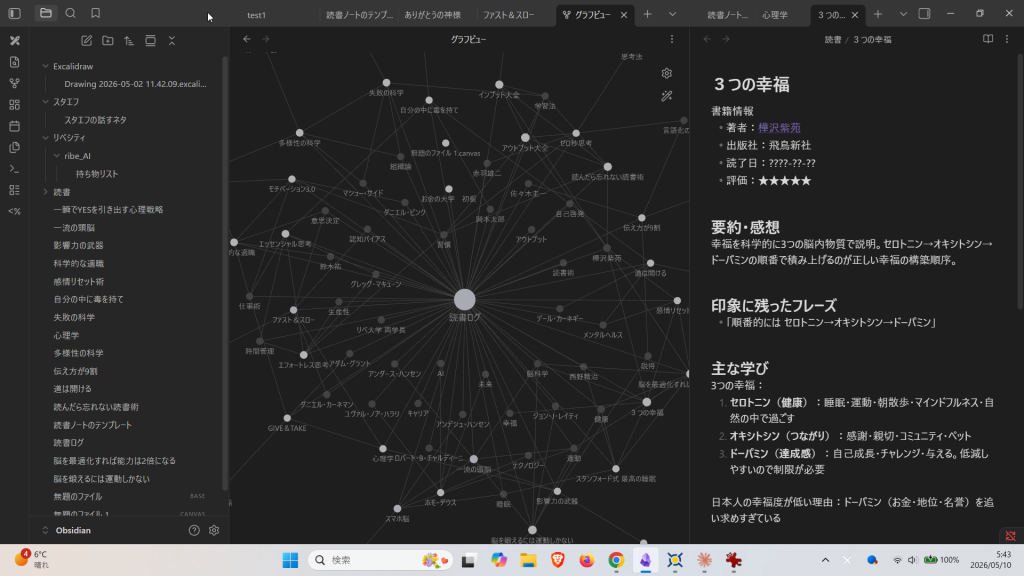Click the graph animation wand icon
This screenshot has height=576, width=1024.
tap(667, 96)
